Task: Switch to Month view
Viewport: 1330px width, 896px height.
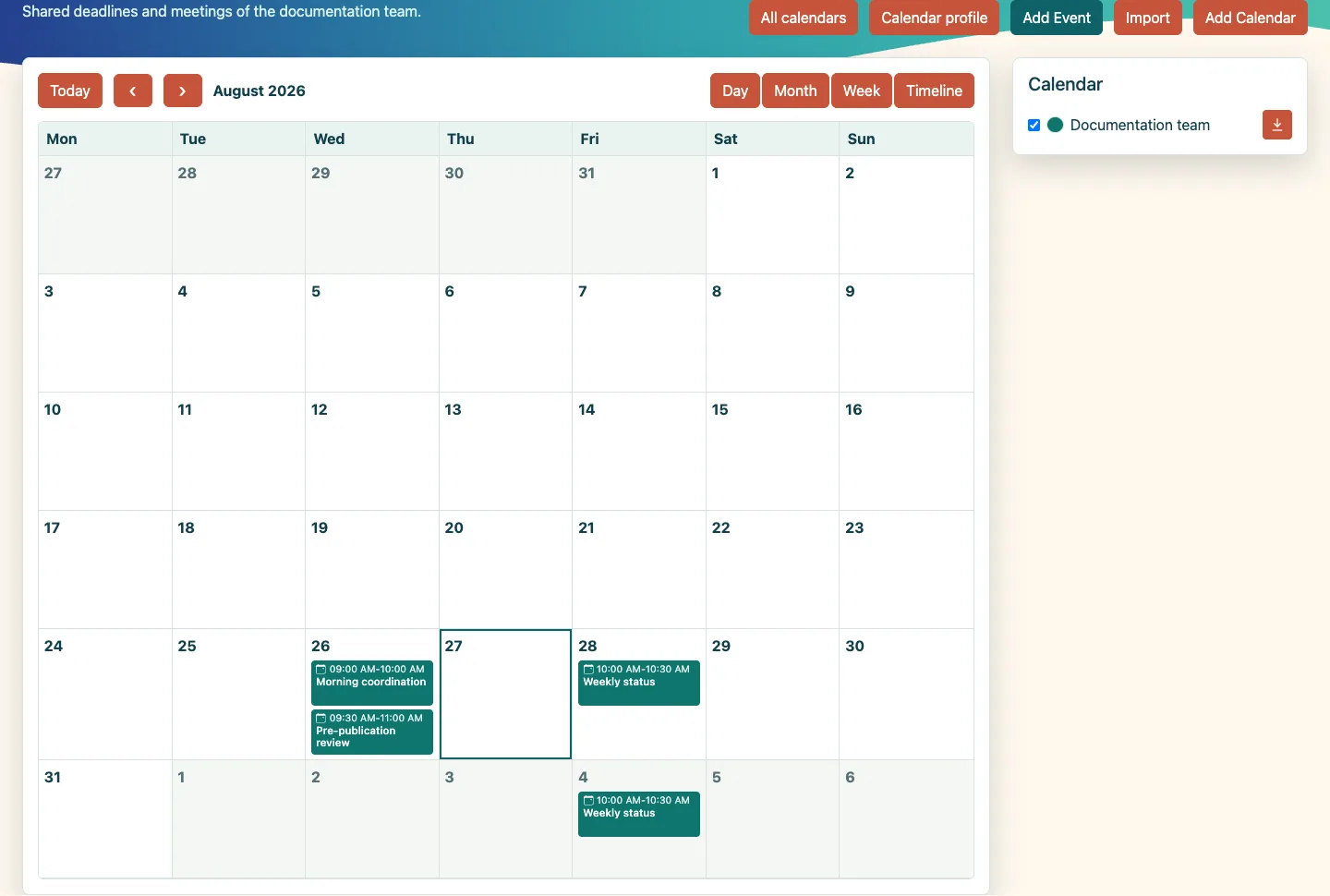Action: click(795, 91)
